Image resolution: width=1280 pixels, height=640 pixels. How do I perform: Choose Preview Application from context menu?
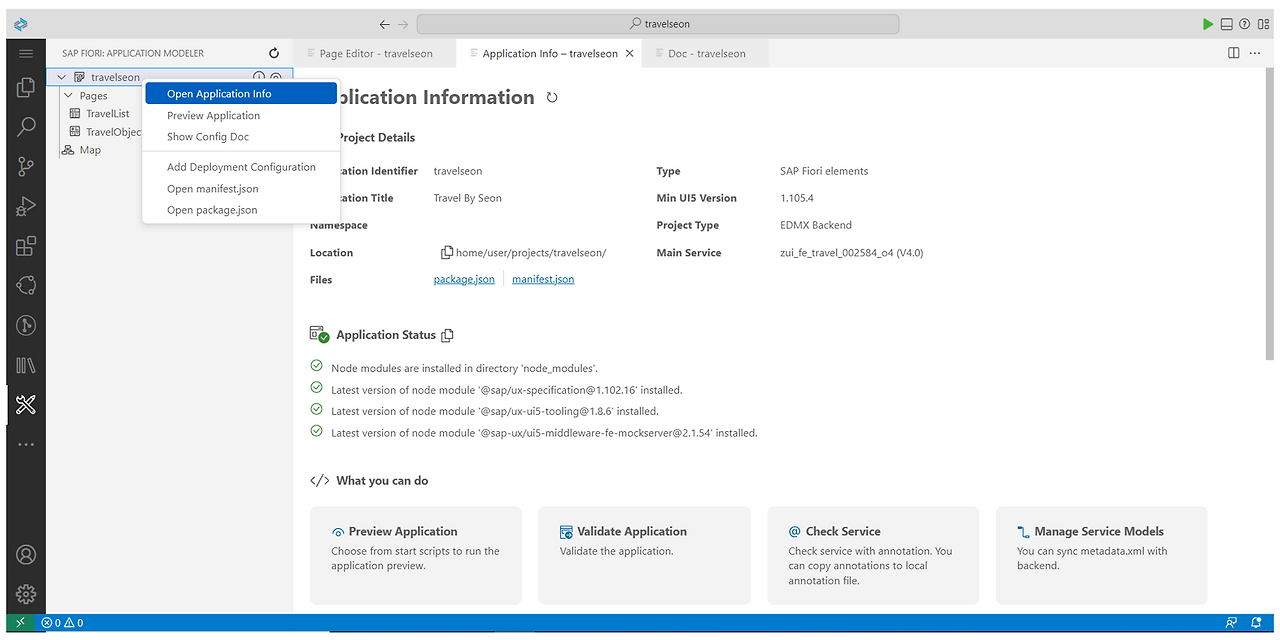coord(241,116)
